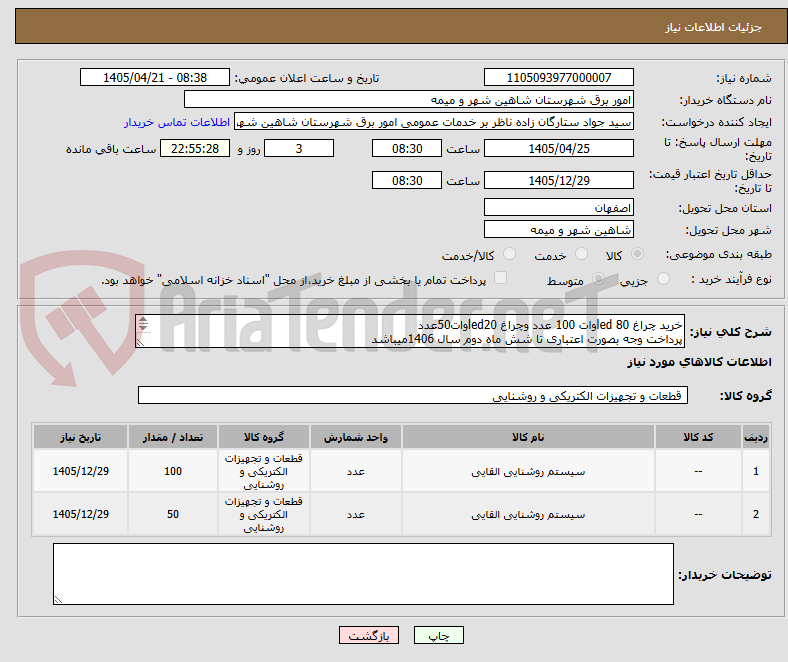Click the buyer notes textarea resize handle
This screenshot has height=662, width=788.
pos(58,600)
